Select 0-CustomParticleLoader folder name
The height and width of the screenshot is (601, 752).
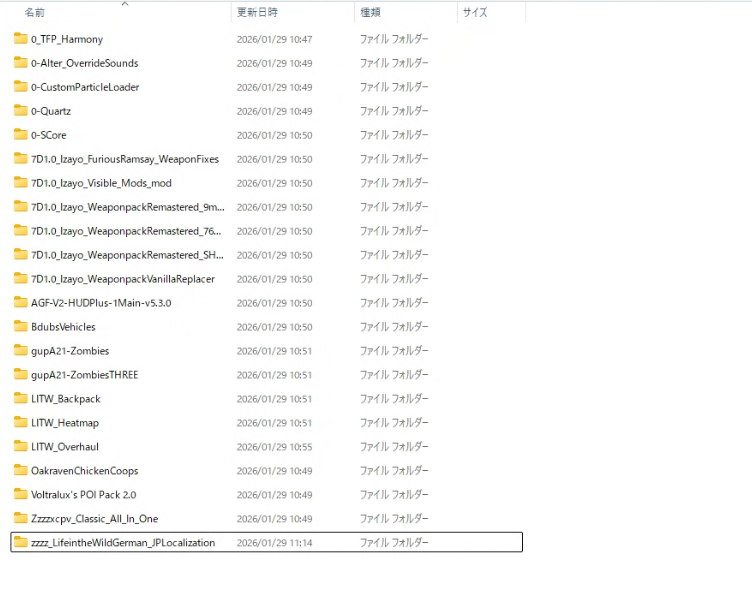click(x=85, y=87)
